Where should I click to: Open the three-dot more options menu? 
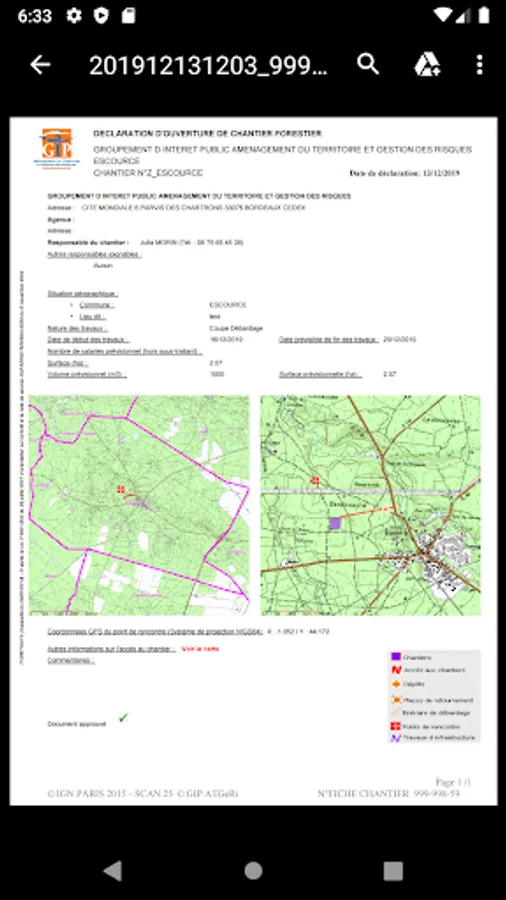[x=479, y=64]
